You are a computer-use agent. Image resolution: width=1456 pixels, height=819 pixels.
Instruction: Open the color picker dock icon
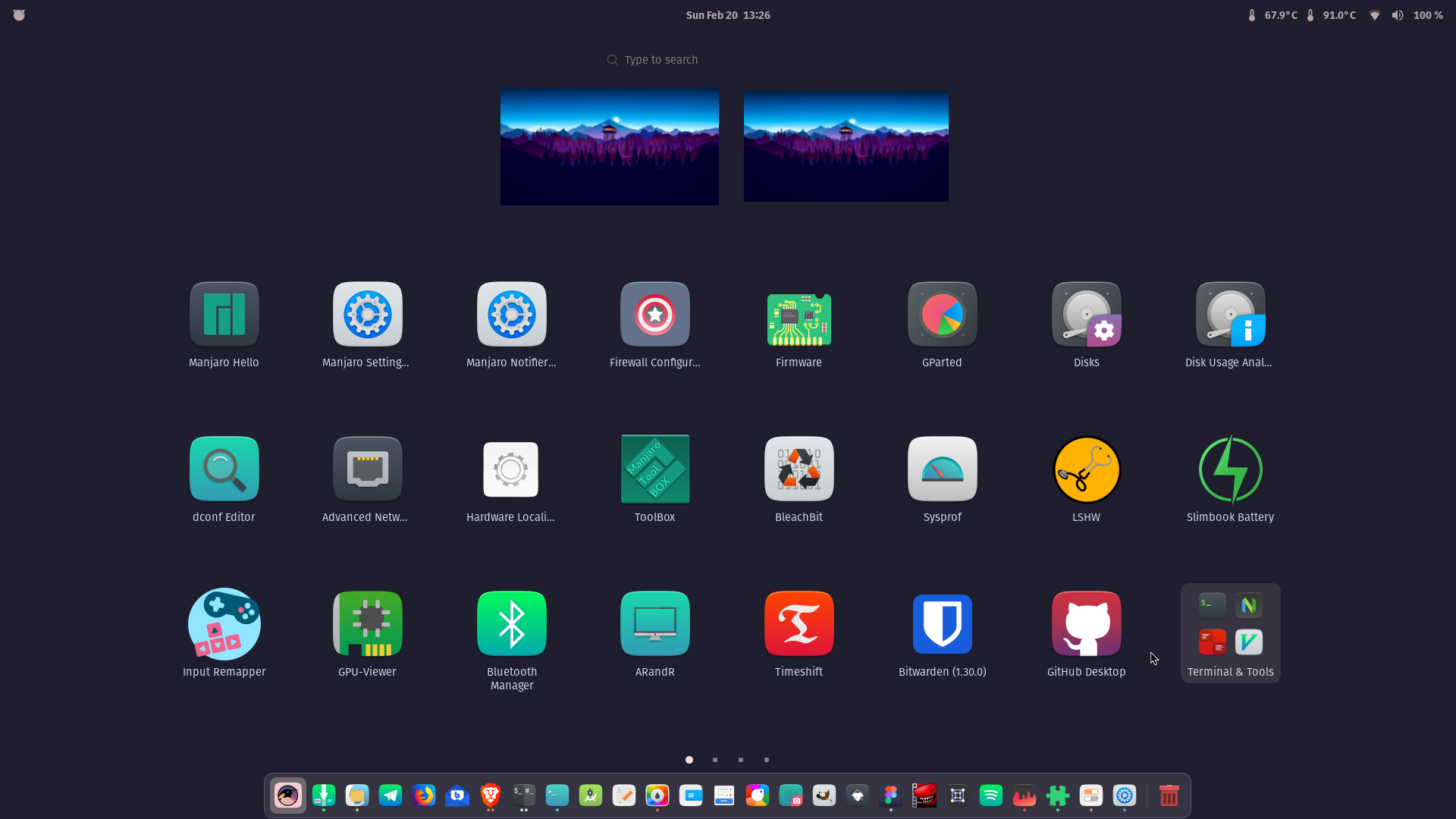click(657, 795)
